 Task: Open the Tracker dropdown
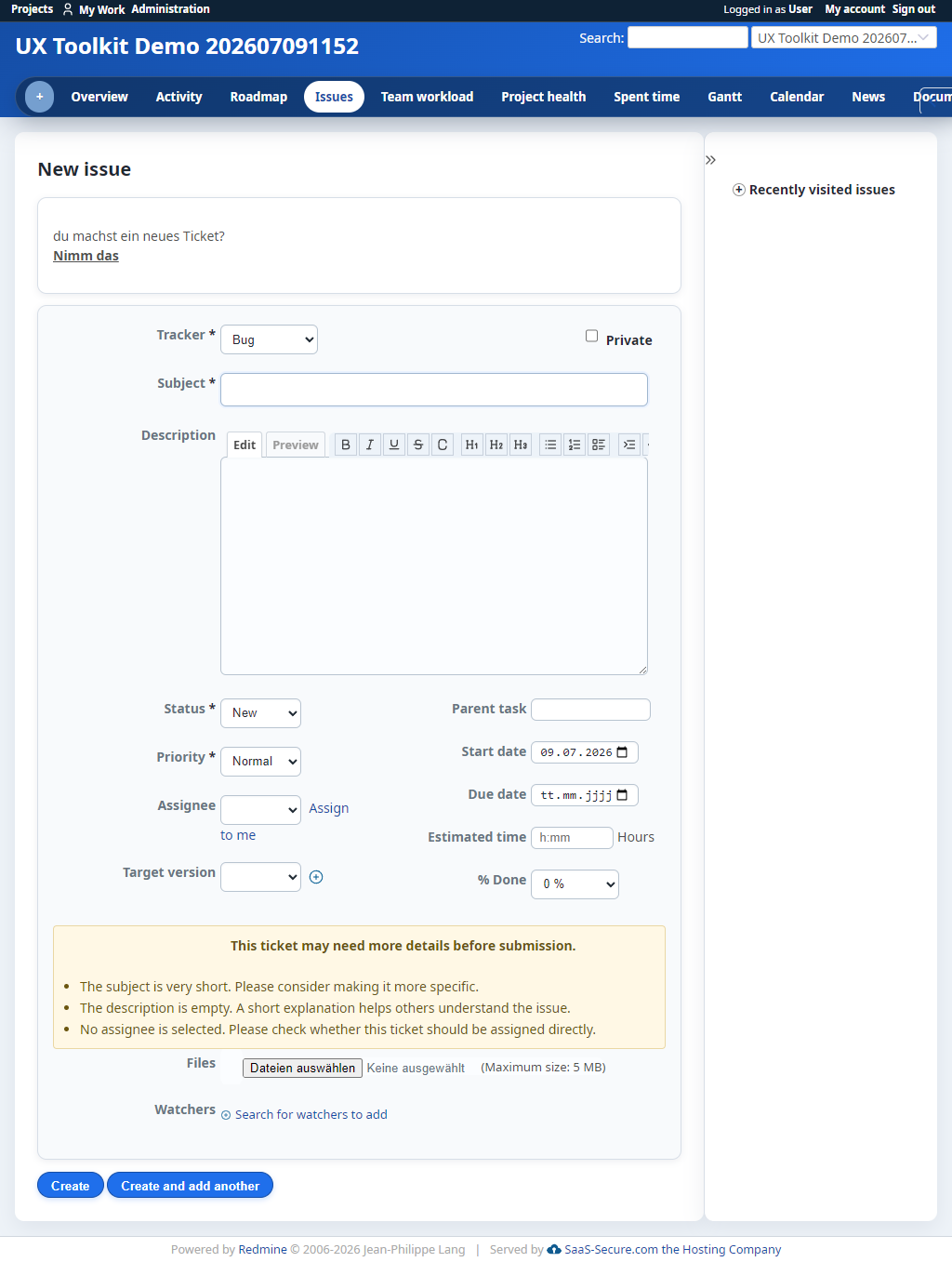tap(269, 339)
